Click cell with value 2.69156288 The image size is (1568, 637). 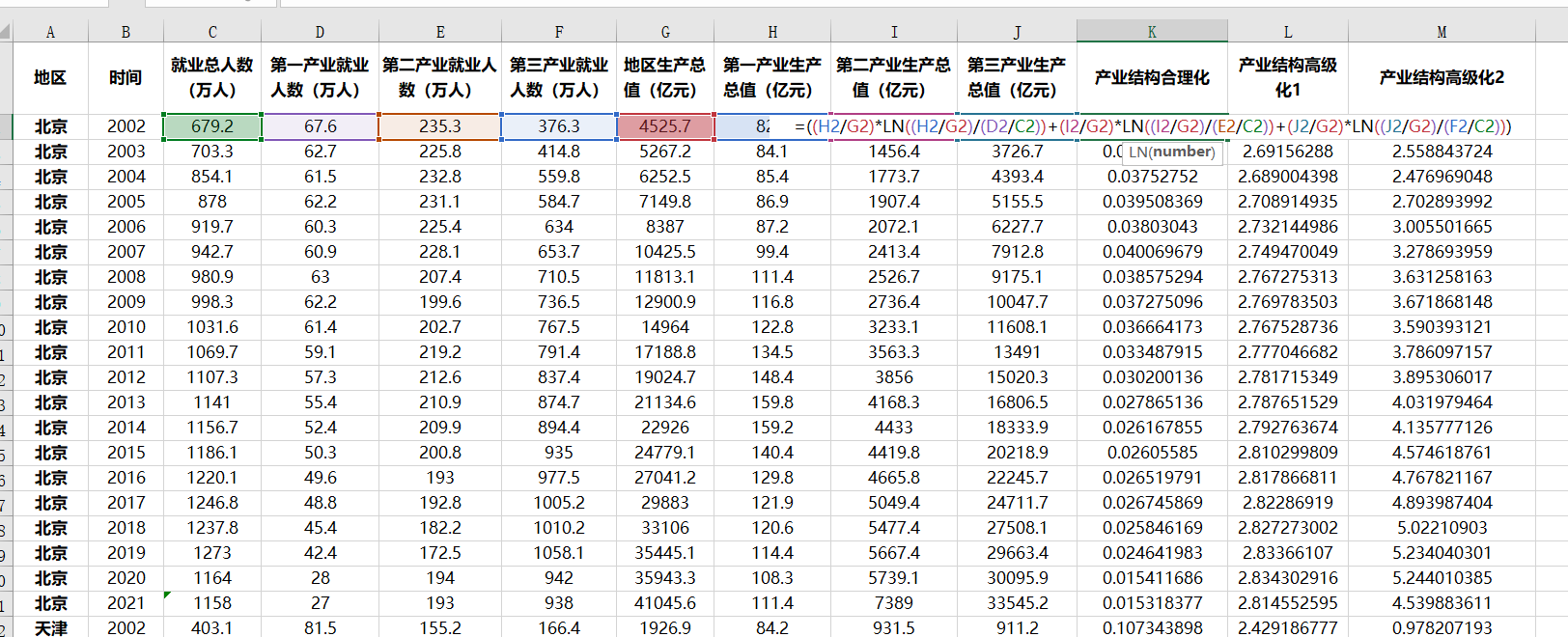[1288, 152]
